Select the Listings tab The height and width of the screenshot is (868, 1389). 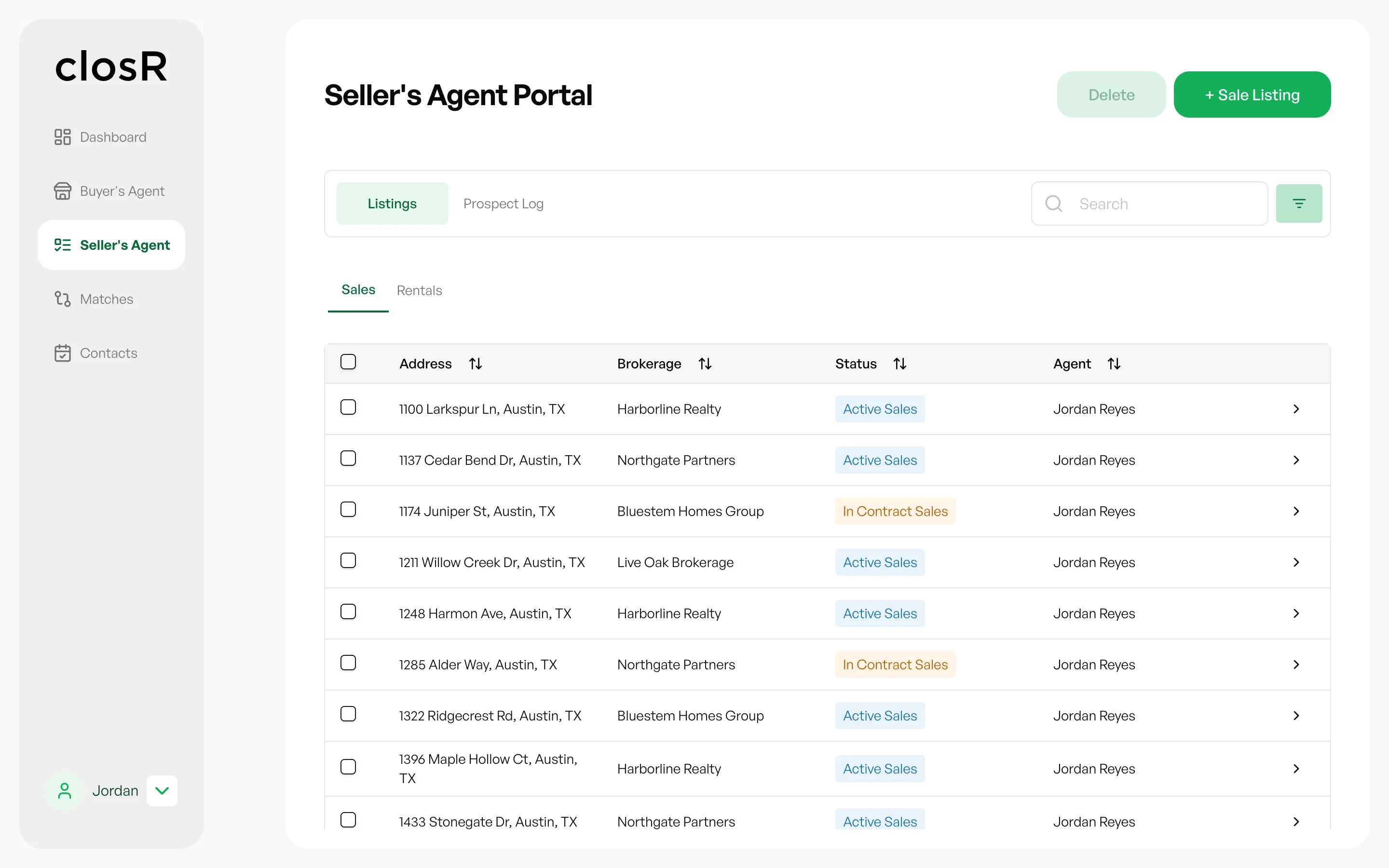[x=392, y=204]
